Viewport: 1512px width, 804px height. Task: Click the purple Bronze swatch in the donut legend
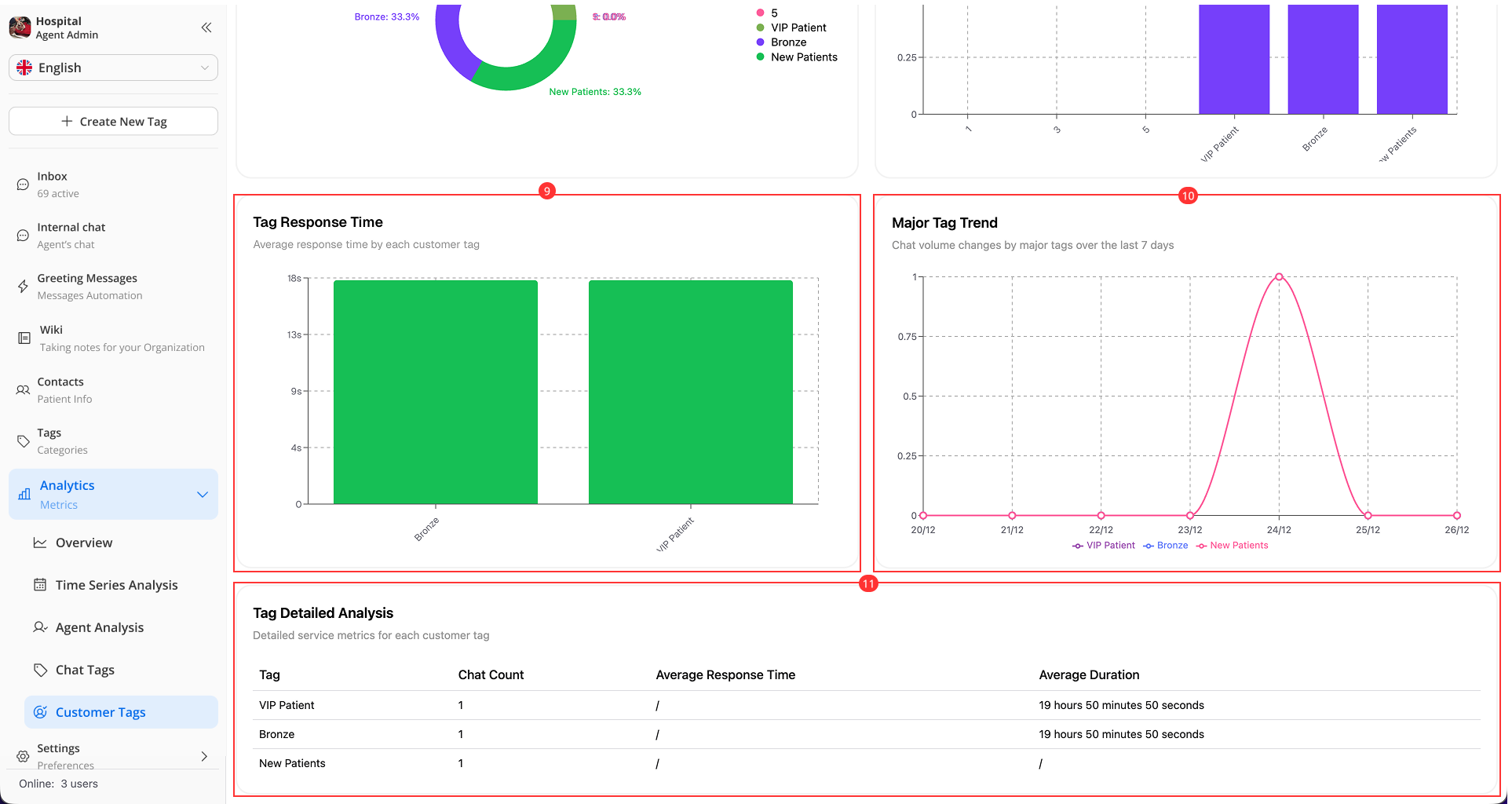(759, 42)
